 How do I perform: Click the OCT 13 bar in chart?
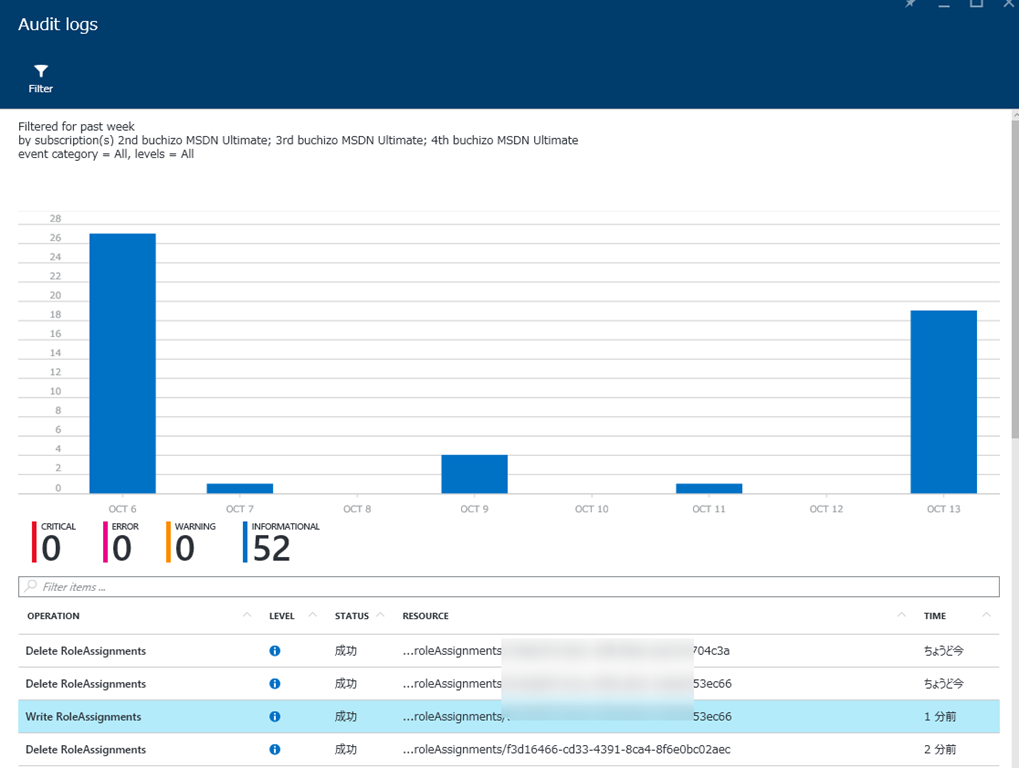pos(943,402)
